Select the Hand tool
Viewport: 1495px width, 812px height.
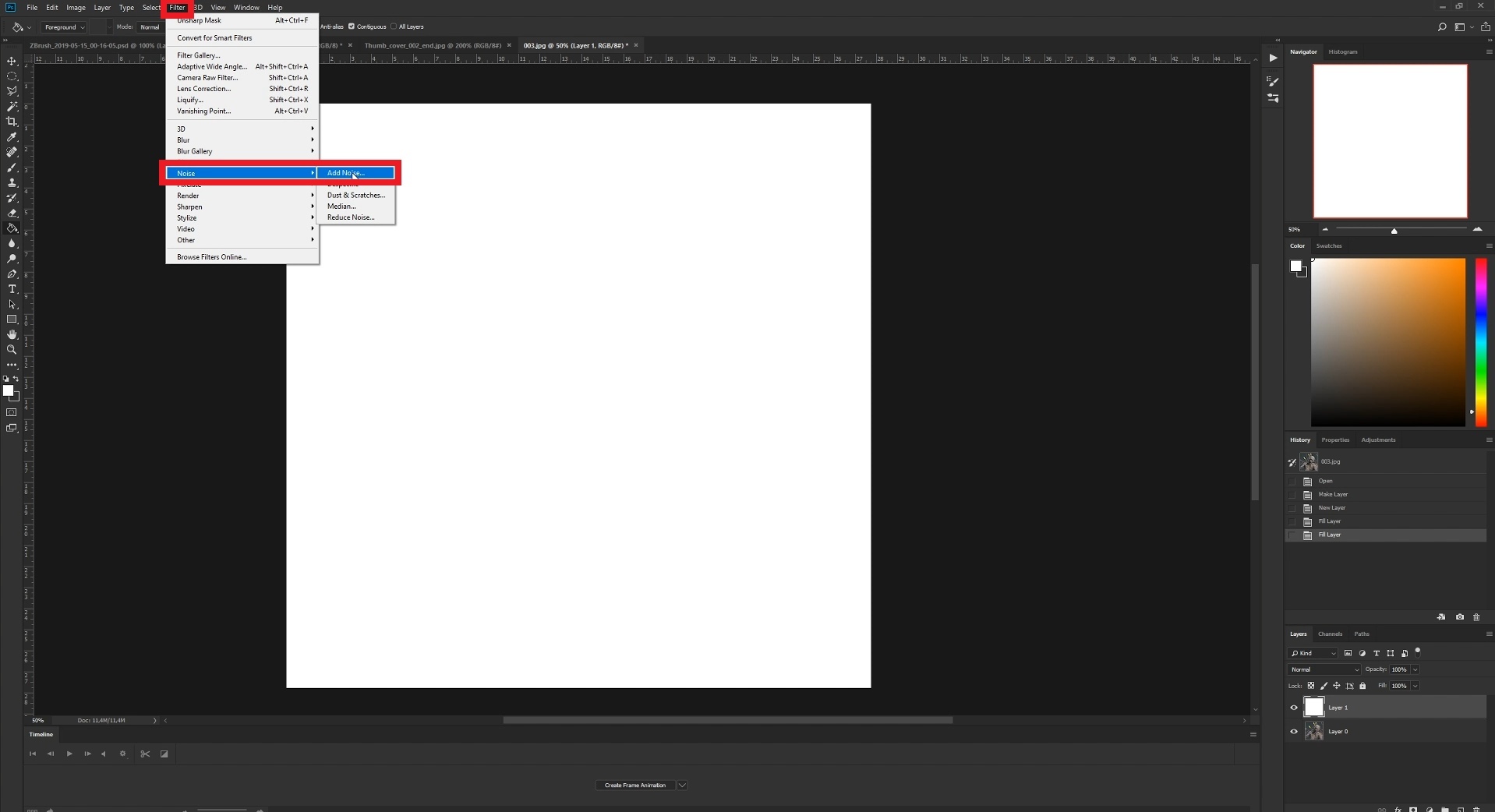tap(12, 334)
